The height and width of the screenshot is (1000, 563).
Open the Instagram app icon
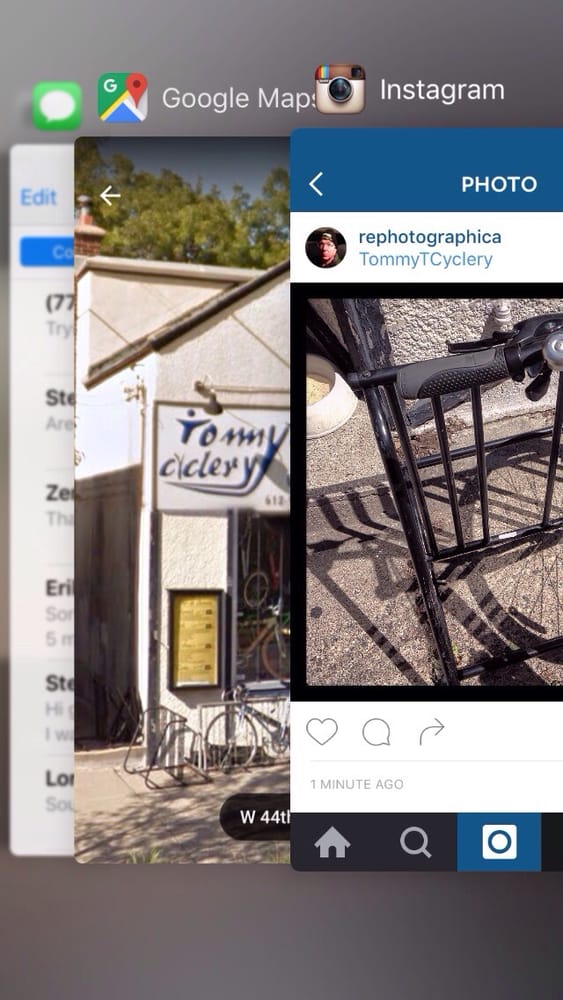coord(340,89)
